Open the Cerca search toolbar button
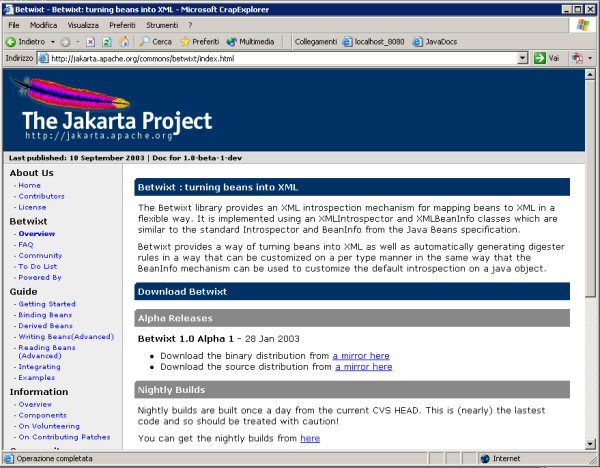This screenshot has height=468, width=600. click(155, 41)
